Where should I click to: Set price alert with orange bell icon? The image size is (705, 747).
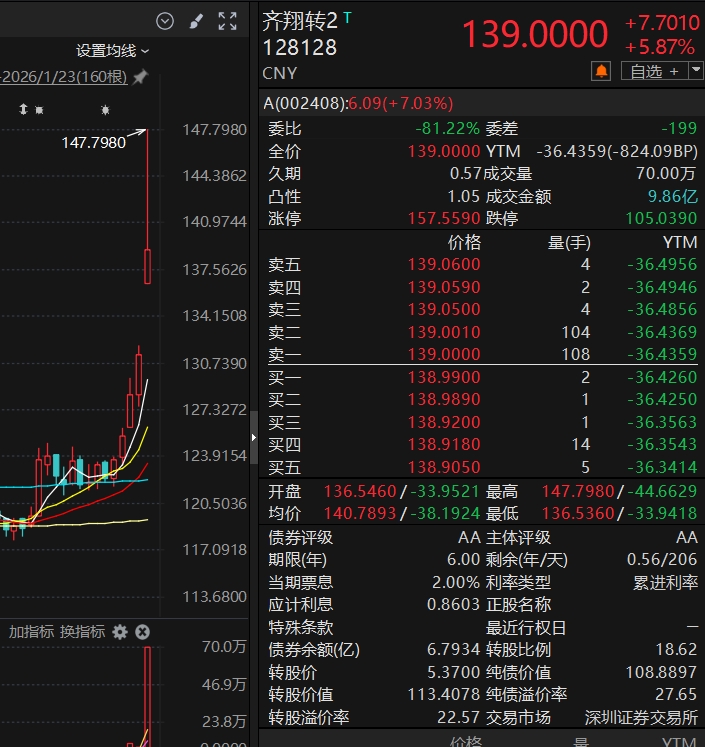601,71
